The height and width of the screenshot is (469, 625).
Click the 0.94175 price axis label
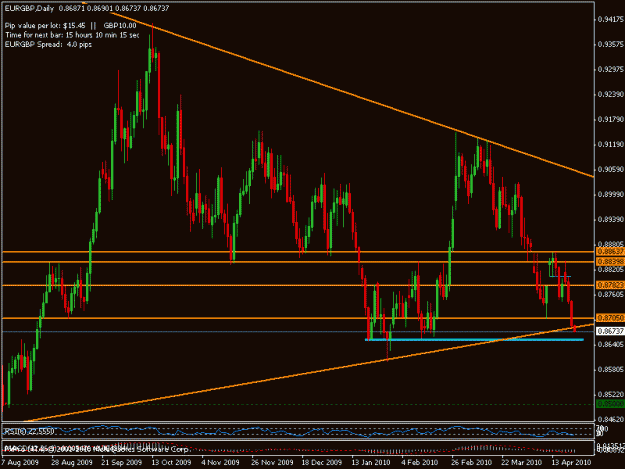pyautogui.click(x=611, y=19)
